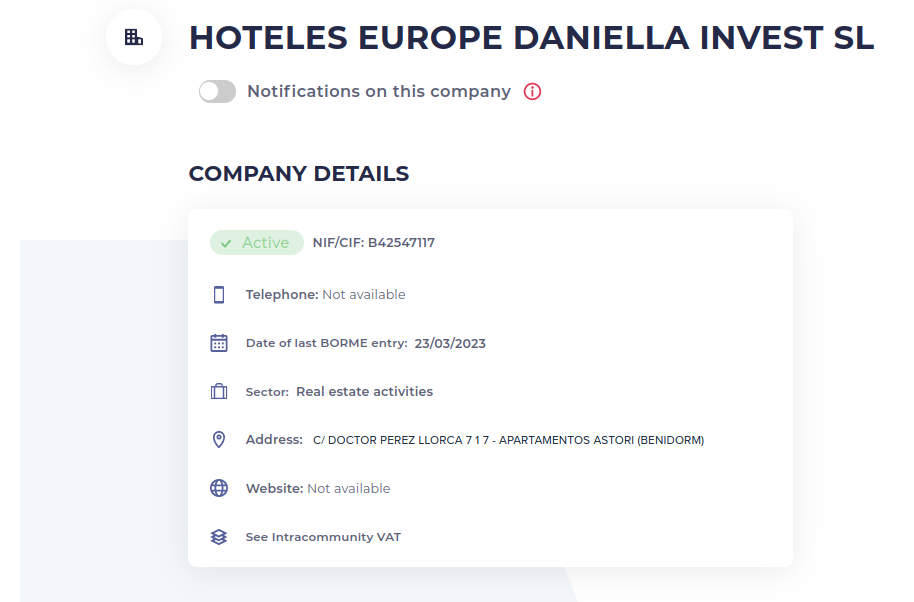Select the Active status badge

[256, 242]
